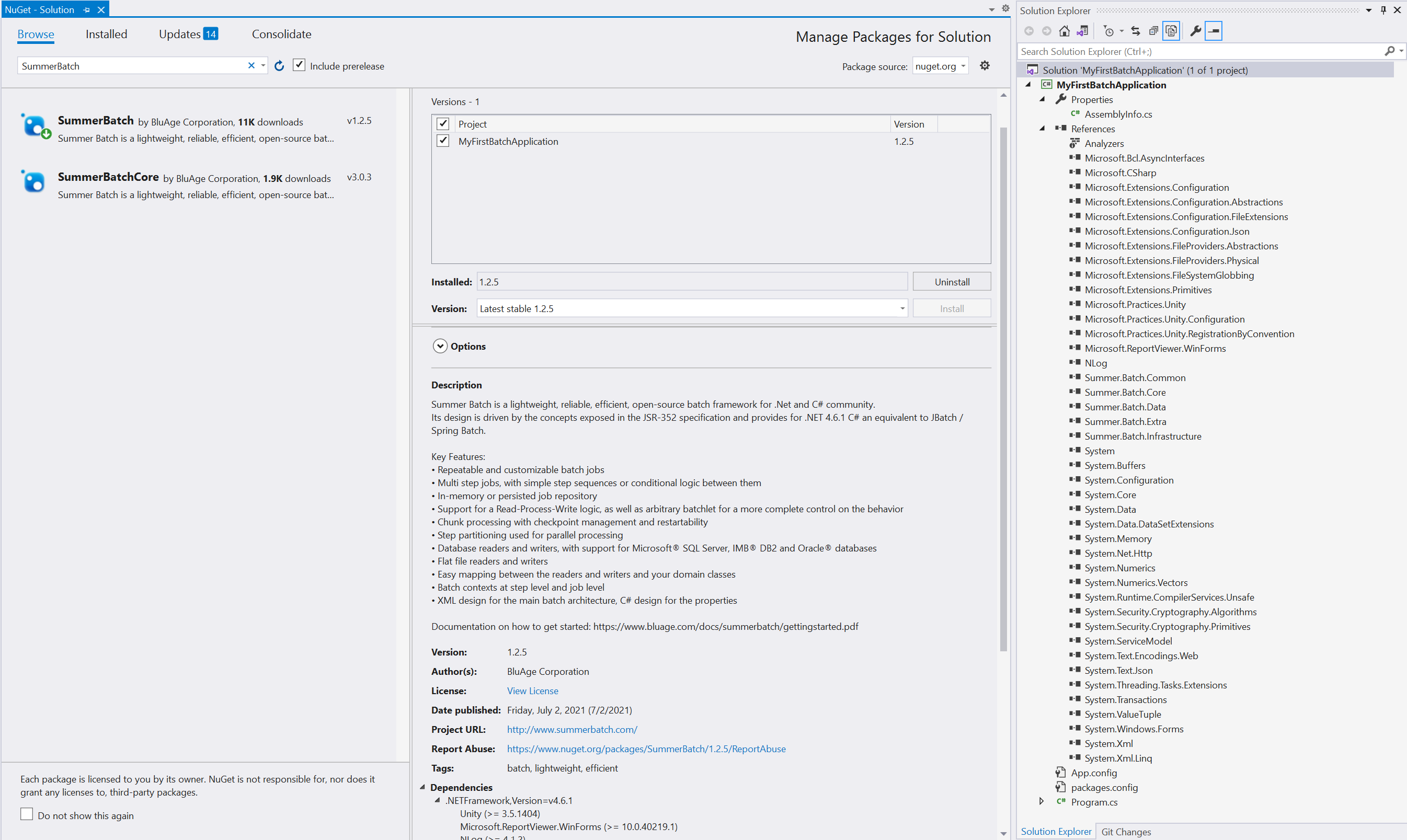Select the SummerBatch package icon

coord(35,126)
